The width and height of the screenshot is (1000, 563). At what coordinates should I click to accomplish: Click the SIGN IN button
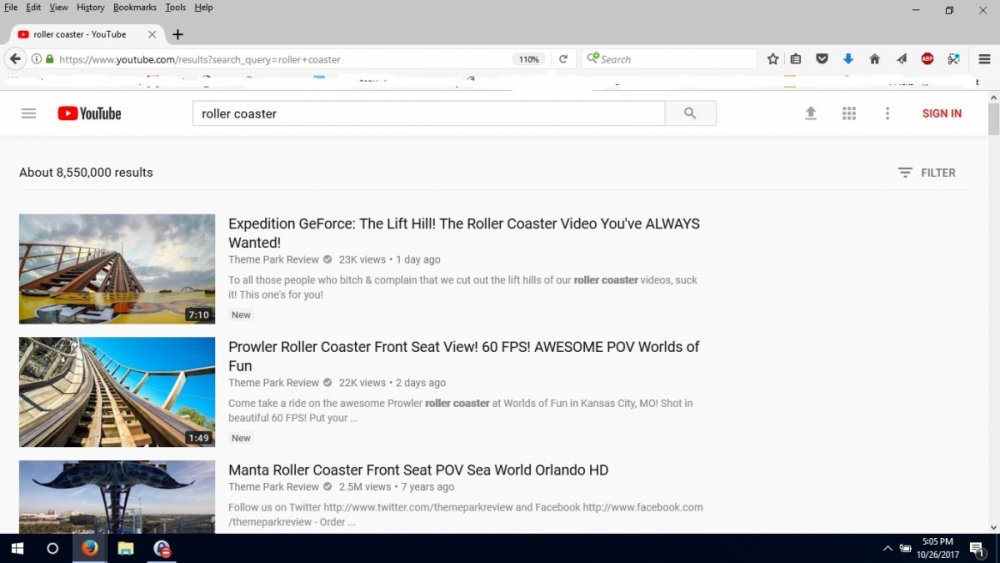(941, 114)
